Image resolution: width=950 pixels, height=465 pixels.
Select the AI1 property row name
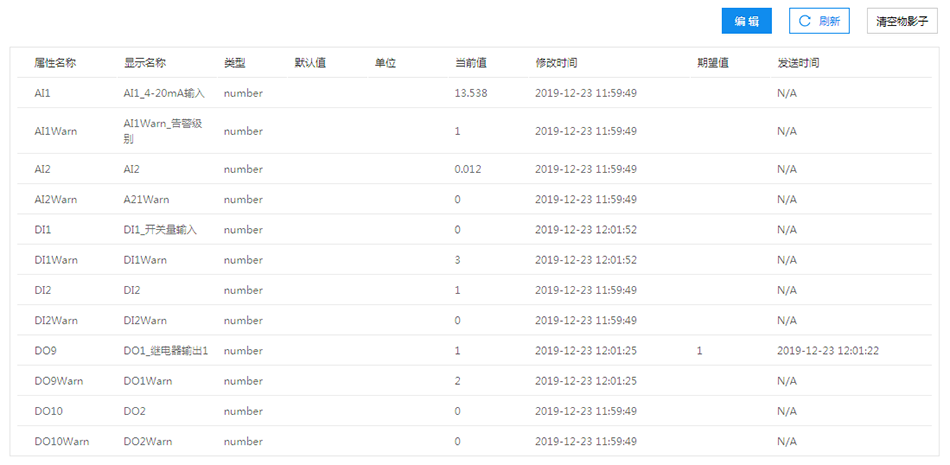pyautogui.click(x=42, y=93)
